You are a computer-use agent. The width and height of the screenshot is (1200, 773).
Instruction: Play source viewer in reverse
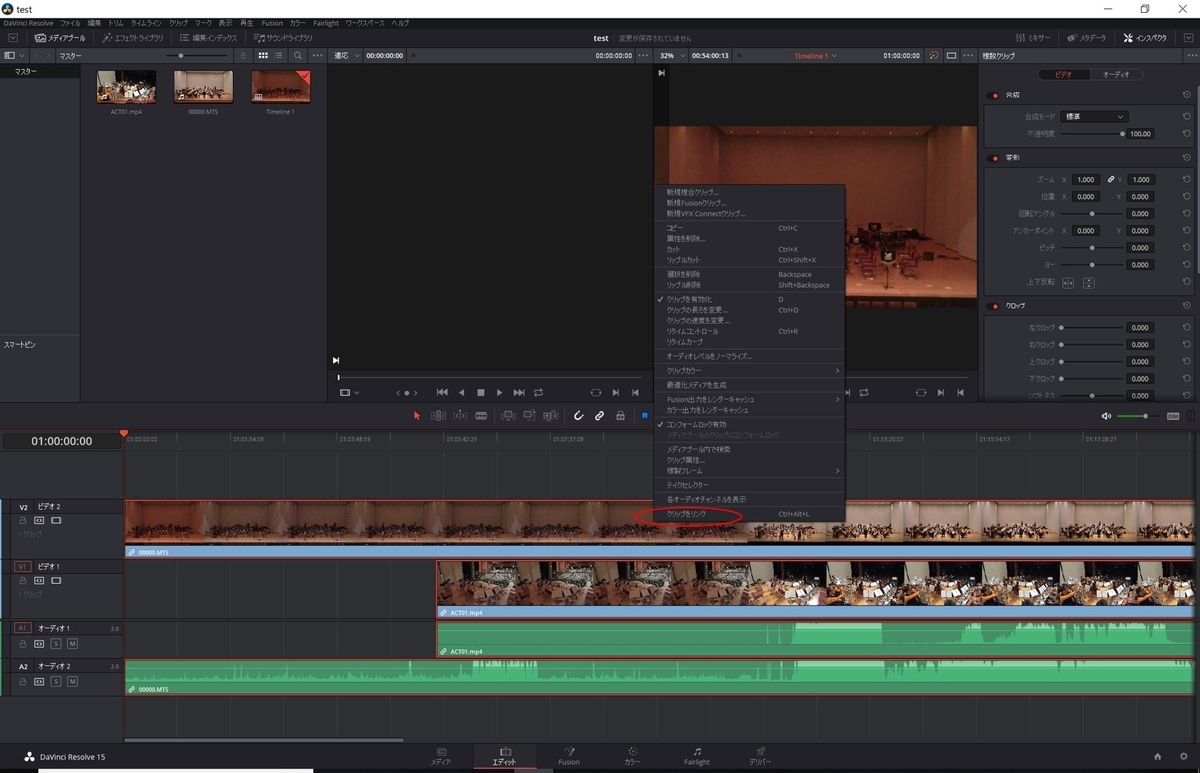tap(462, 393)
